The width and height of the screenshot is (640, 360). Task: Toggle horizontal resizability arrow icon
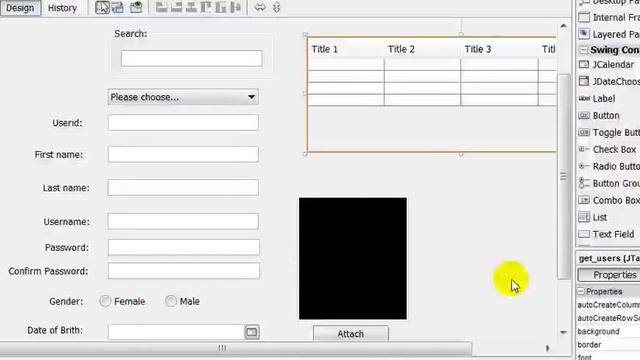click(260, 7)
